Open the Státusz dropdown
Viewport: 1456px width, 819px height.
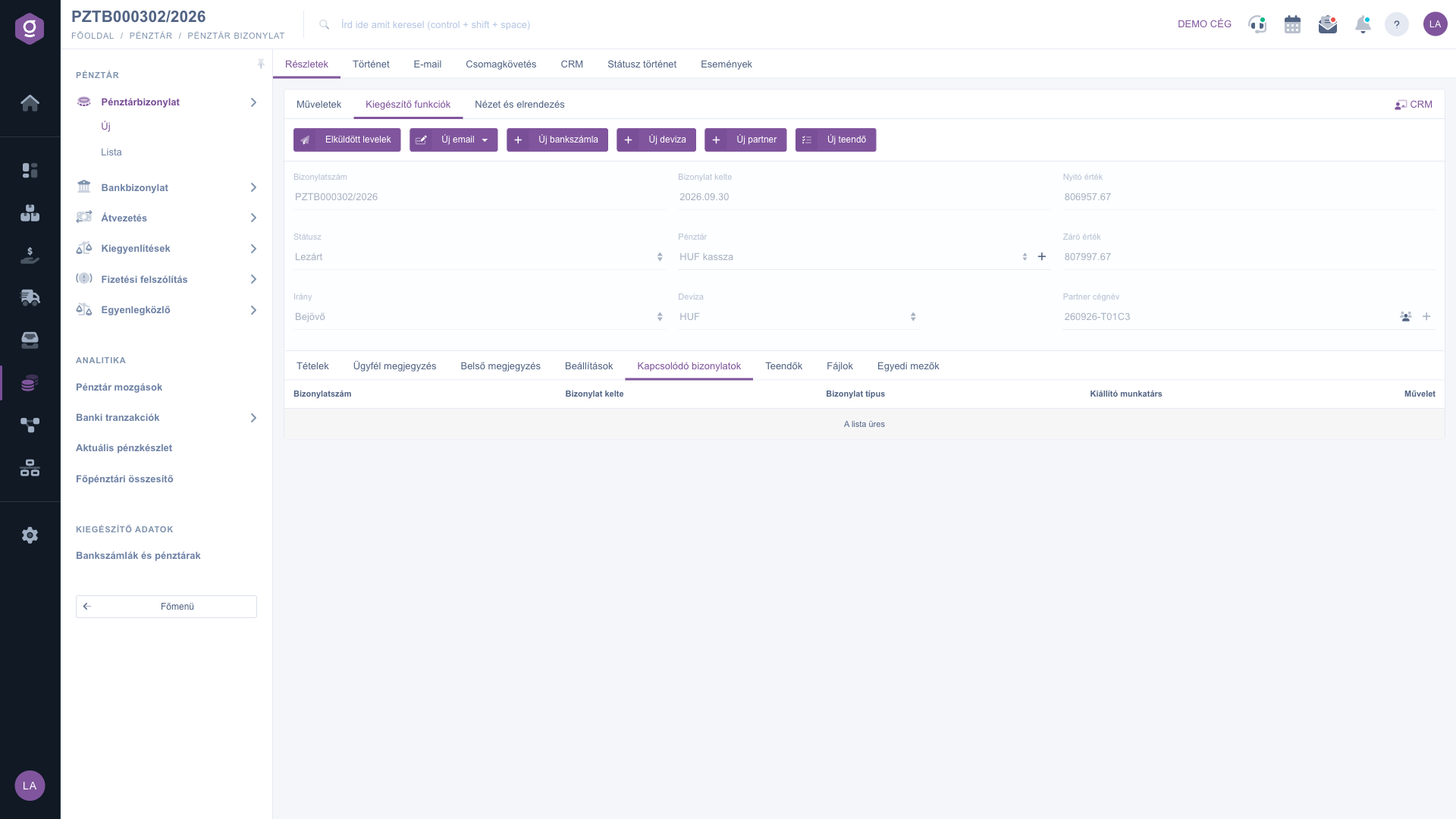click(479, 257)
